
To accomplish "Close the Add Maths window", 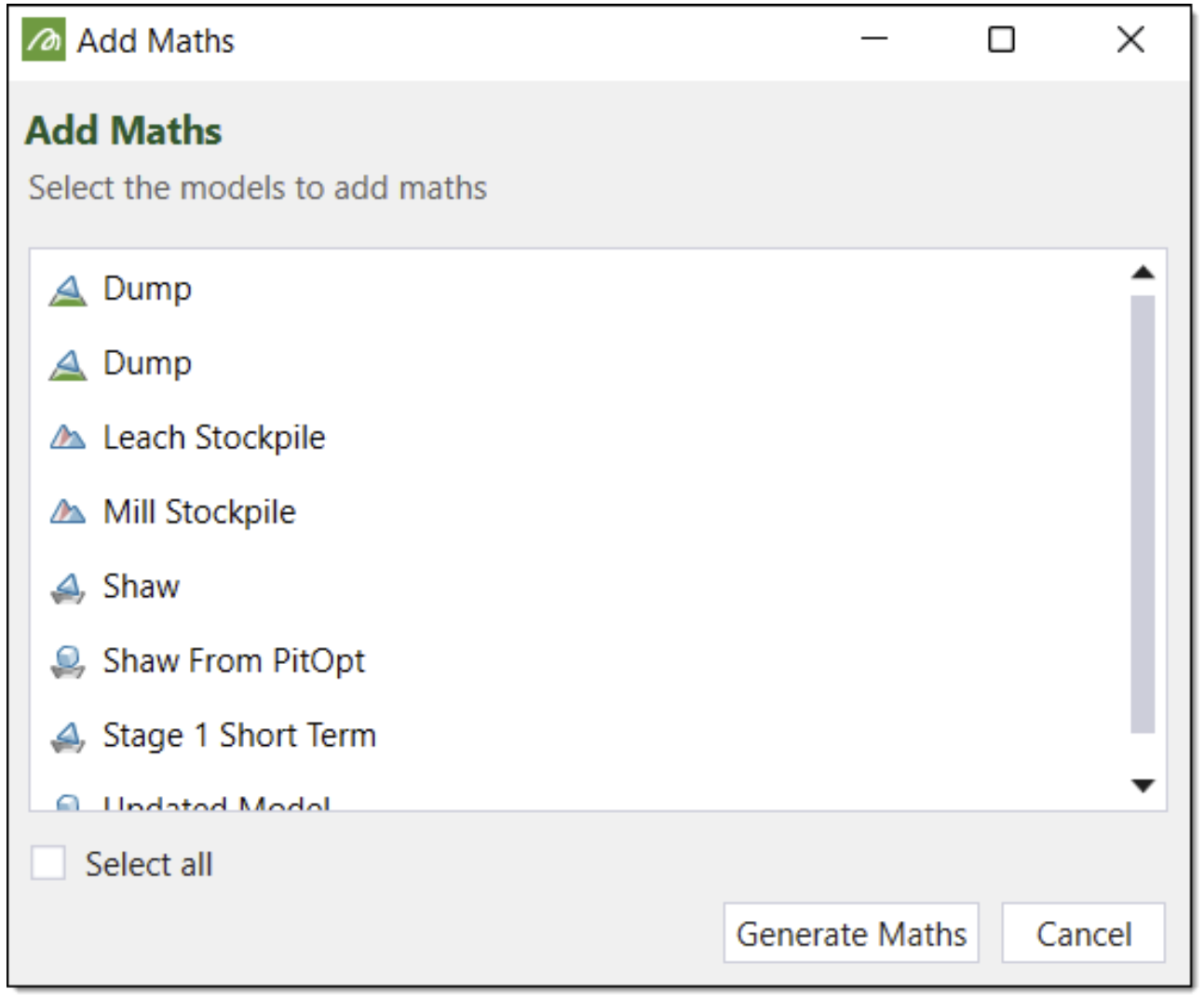I will (1130, 40).
